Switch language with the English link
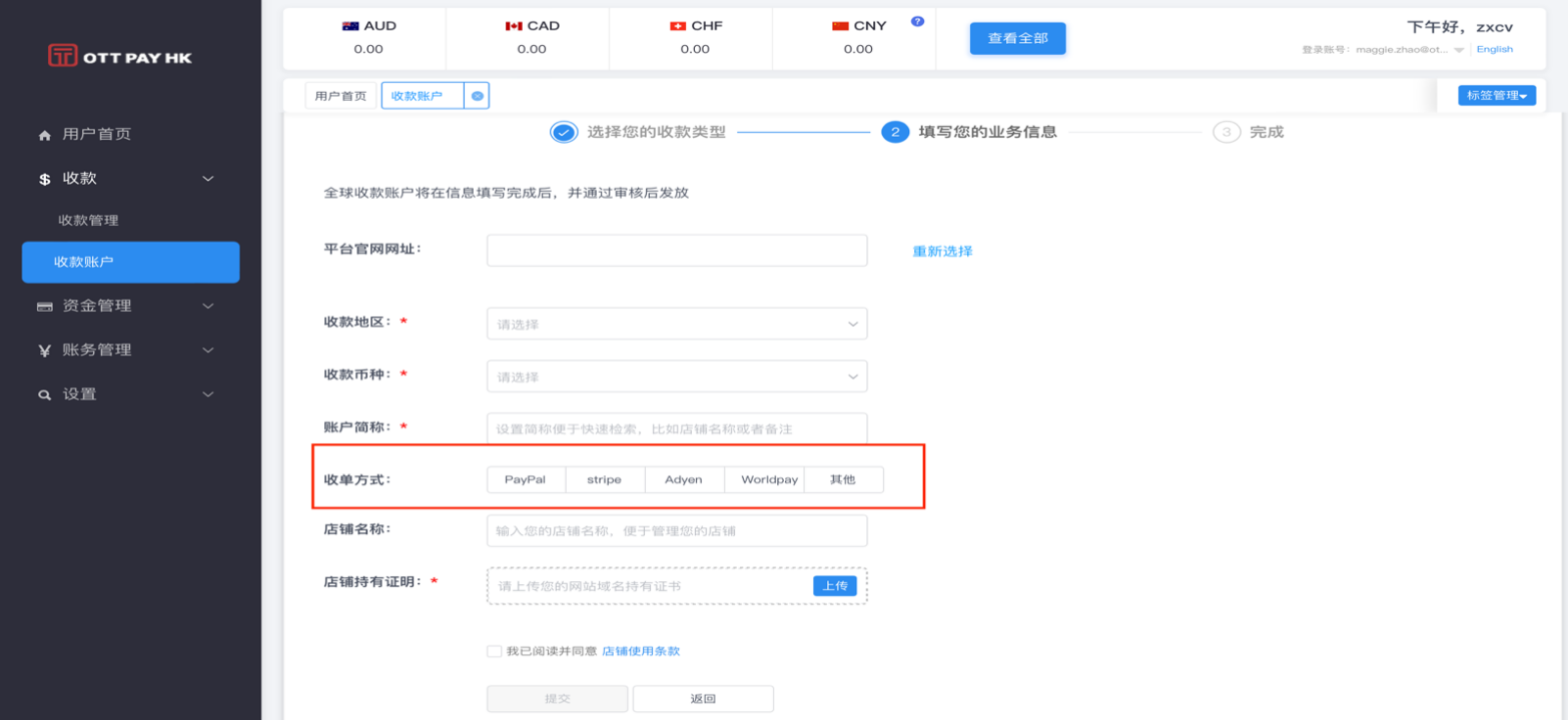 pyautogui.click(x=1495, y=49)
